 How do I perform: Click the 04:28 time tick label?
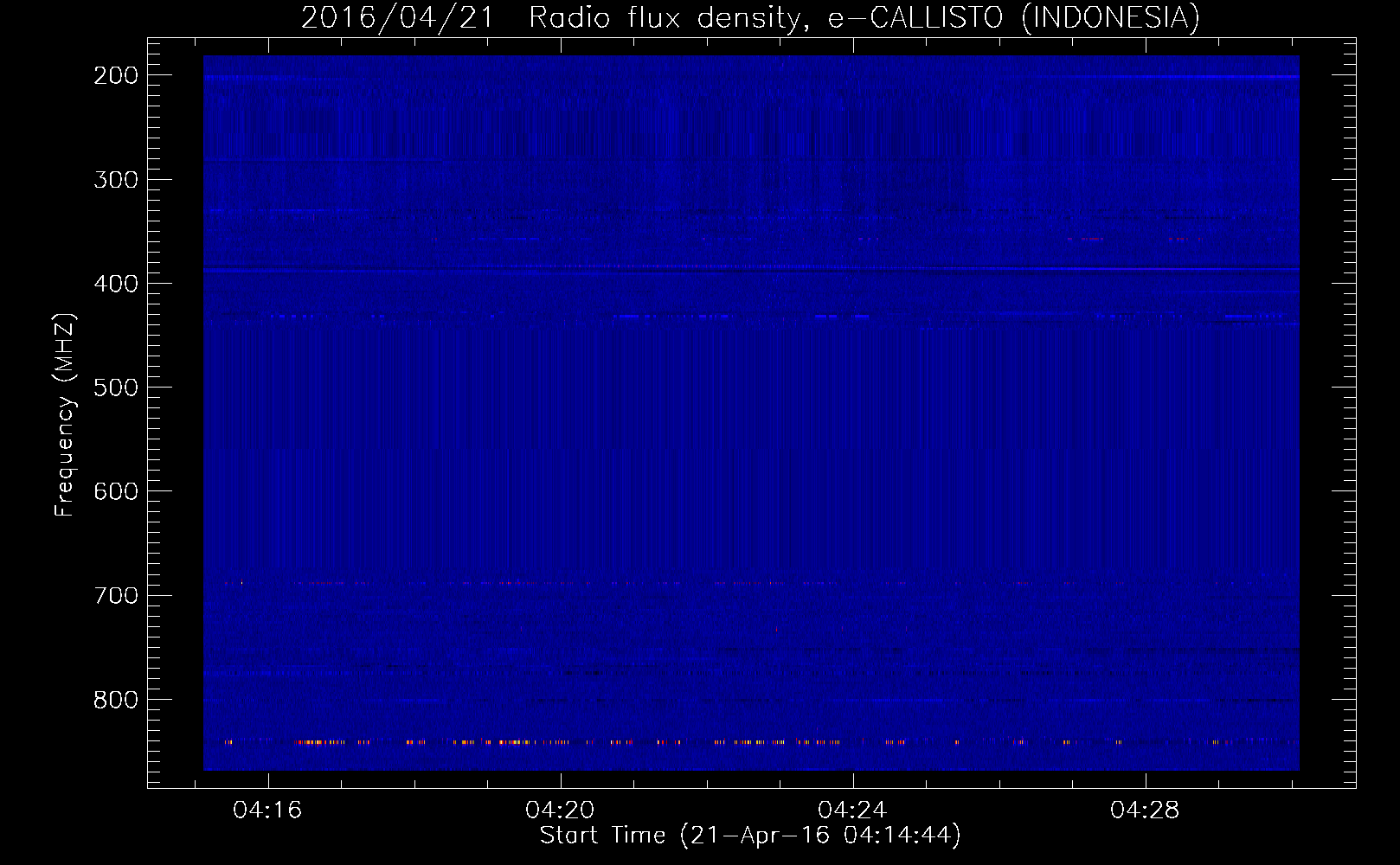click(1145, 811)
